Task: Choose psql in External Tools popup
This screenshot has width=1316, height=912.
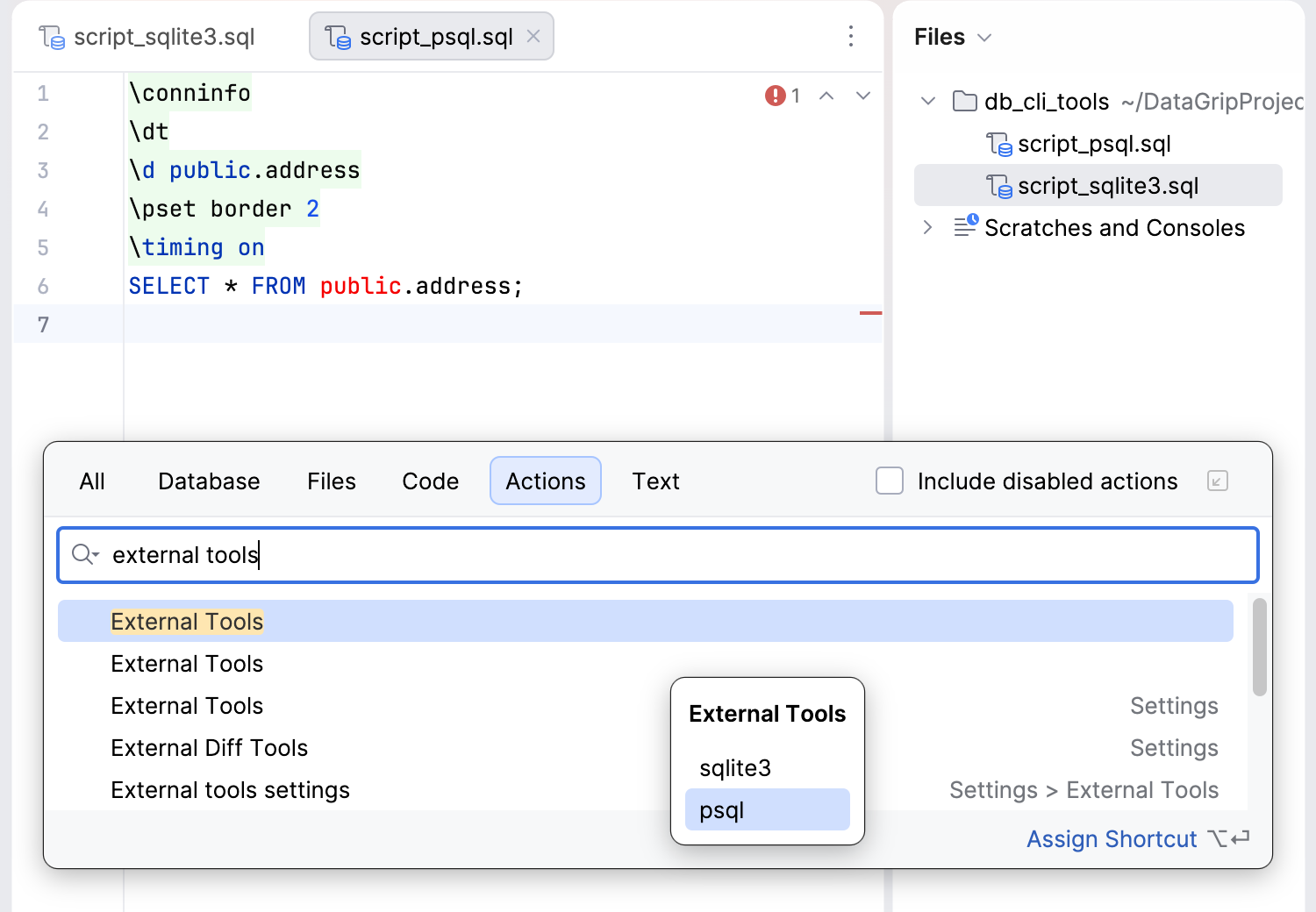Action: (x=768, y=809)
